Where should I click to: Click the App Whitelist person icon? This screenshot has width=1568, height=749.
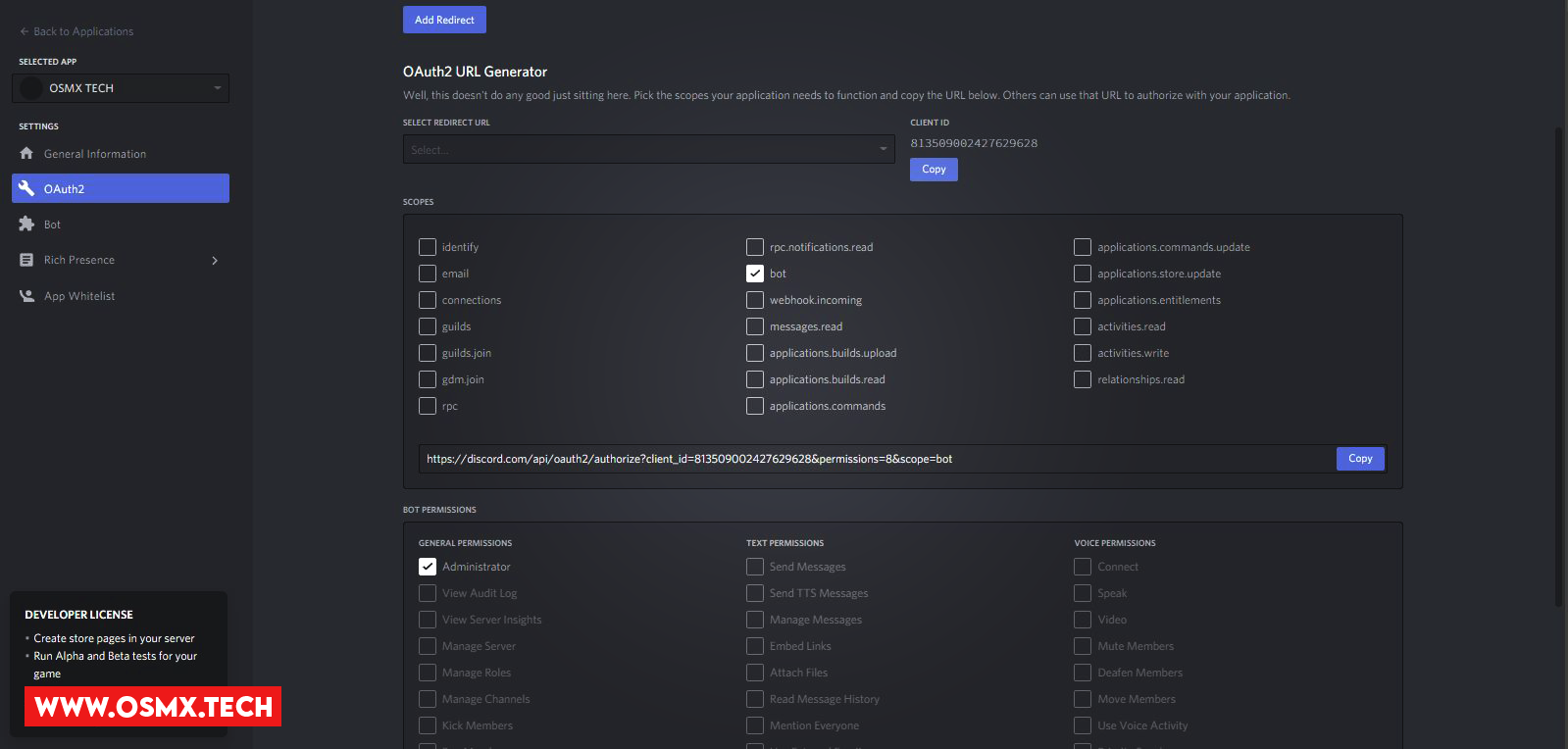point(26,295)
